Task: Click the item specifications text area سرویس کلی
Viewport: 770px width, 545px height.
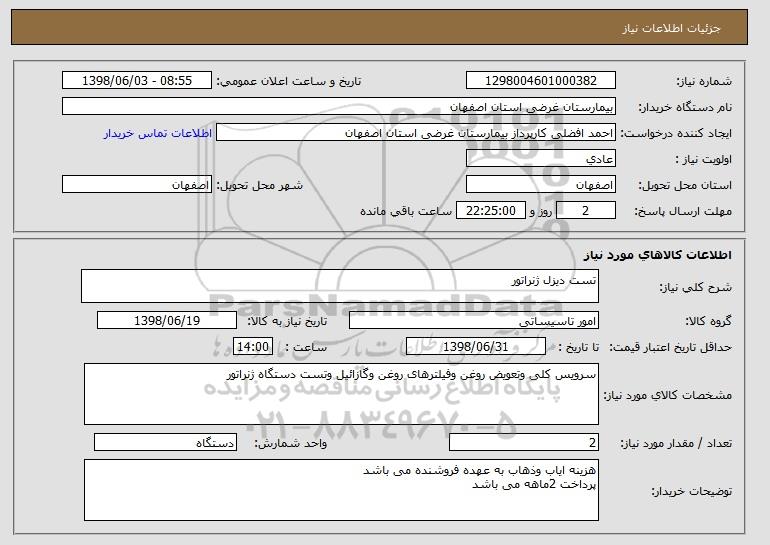Action: 341,394
